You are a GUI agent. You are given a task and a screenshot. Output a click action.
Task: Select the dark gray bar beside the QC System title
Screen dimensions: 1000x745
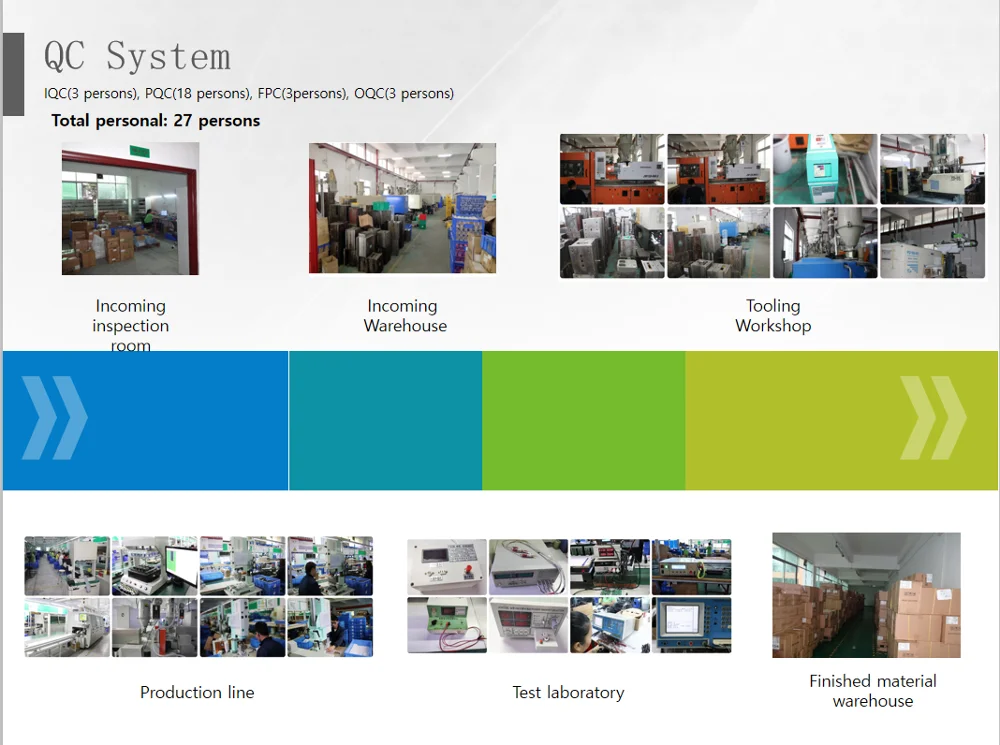point(13,74)
